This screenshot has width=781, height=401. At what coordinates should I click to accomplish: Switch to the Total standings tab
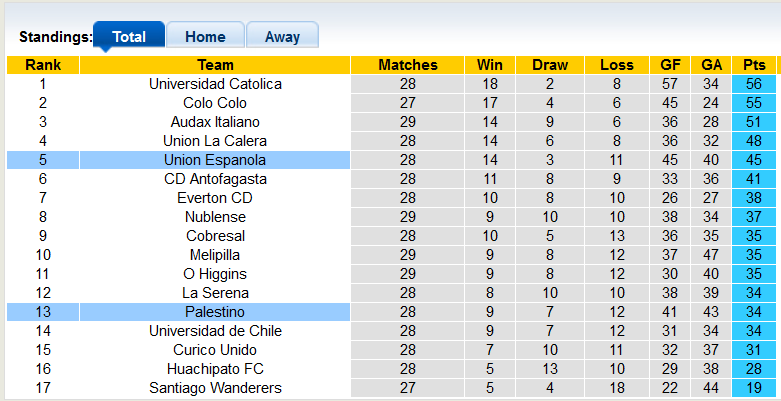point(129,37)
